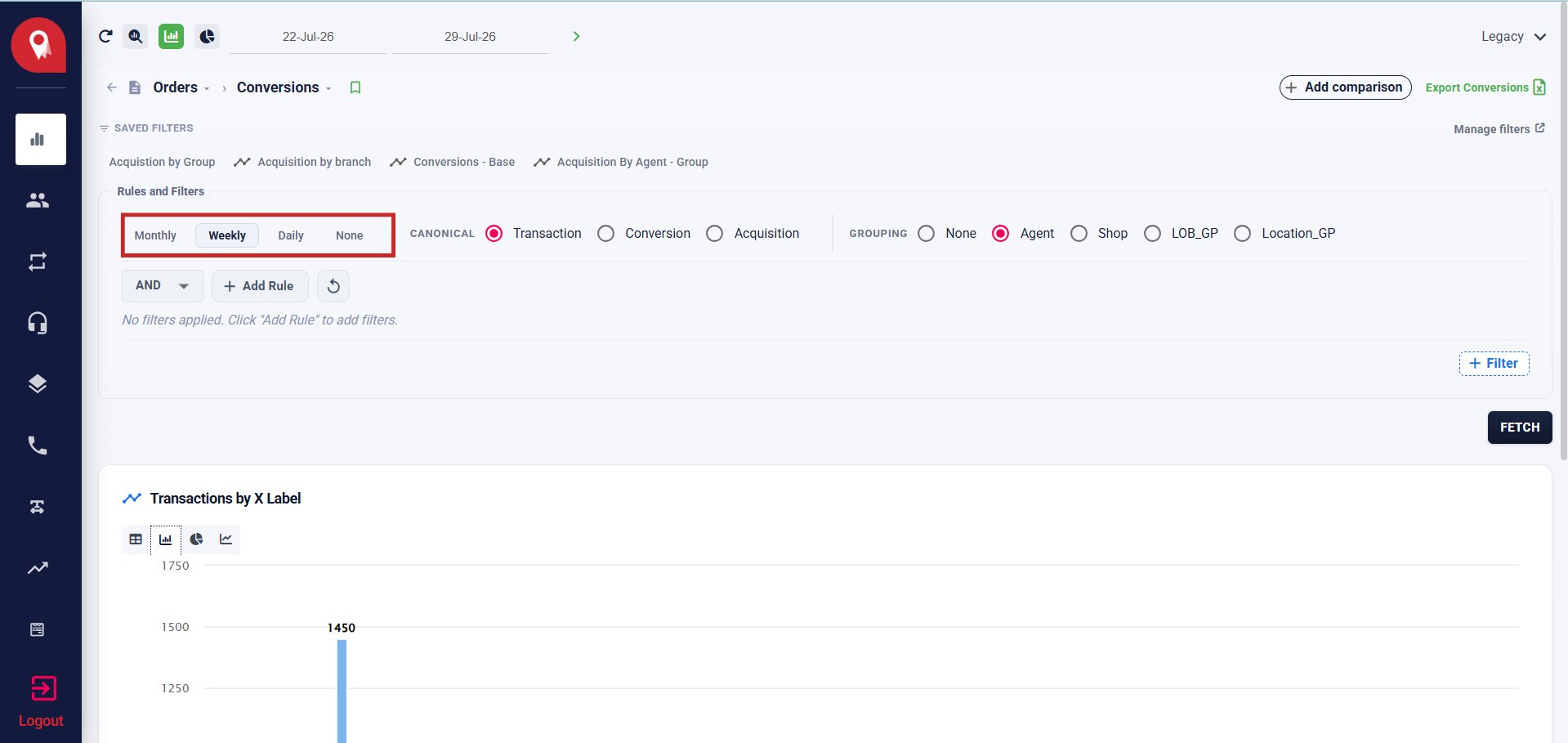Open the search analytics magnifier icon
The image size is (1568, 743).
coord(136,36)
